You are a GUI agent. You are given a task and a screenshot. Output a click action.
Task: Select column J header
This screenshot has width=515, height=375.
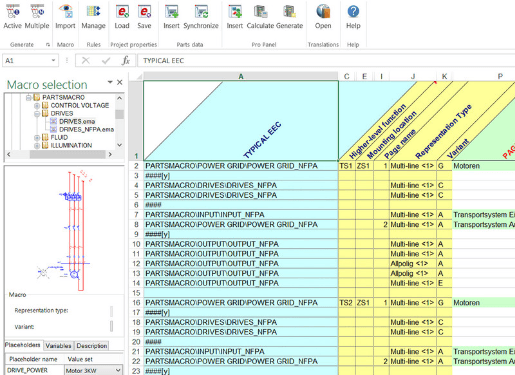(x=413, y=76)
